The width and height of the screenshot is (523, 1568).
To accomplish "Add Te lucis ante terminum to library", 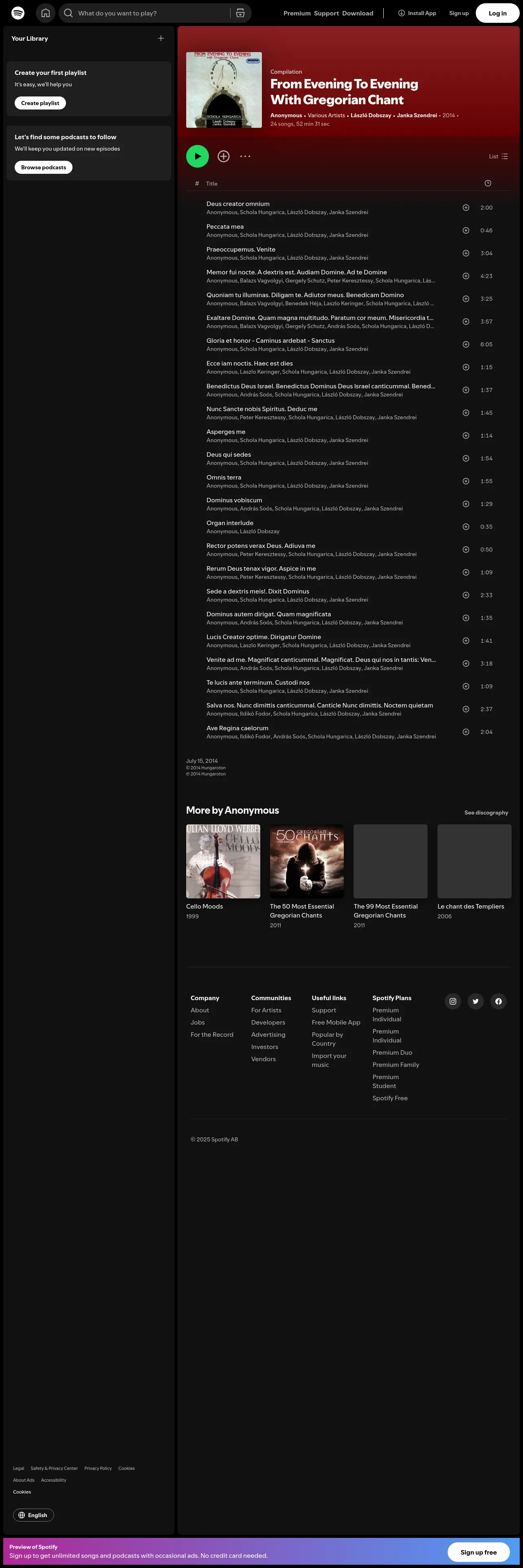I will [466, 687].
